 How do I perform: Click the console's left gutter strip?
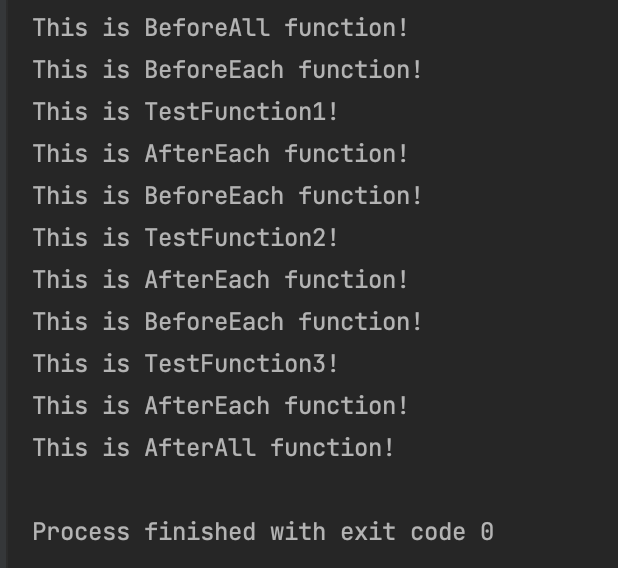(x=3, y=284)
